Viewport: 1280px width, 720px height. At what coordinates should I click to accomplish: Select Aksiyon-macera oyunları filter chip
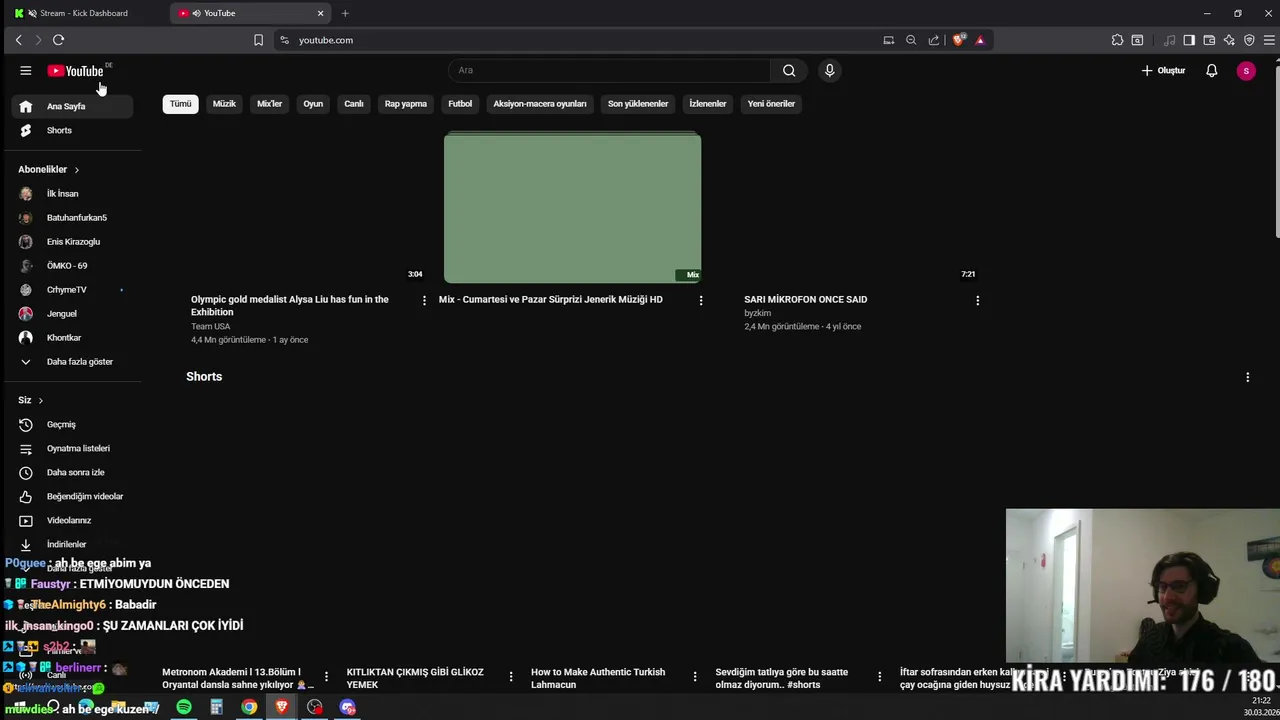tap(540, 104)
